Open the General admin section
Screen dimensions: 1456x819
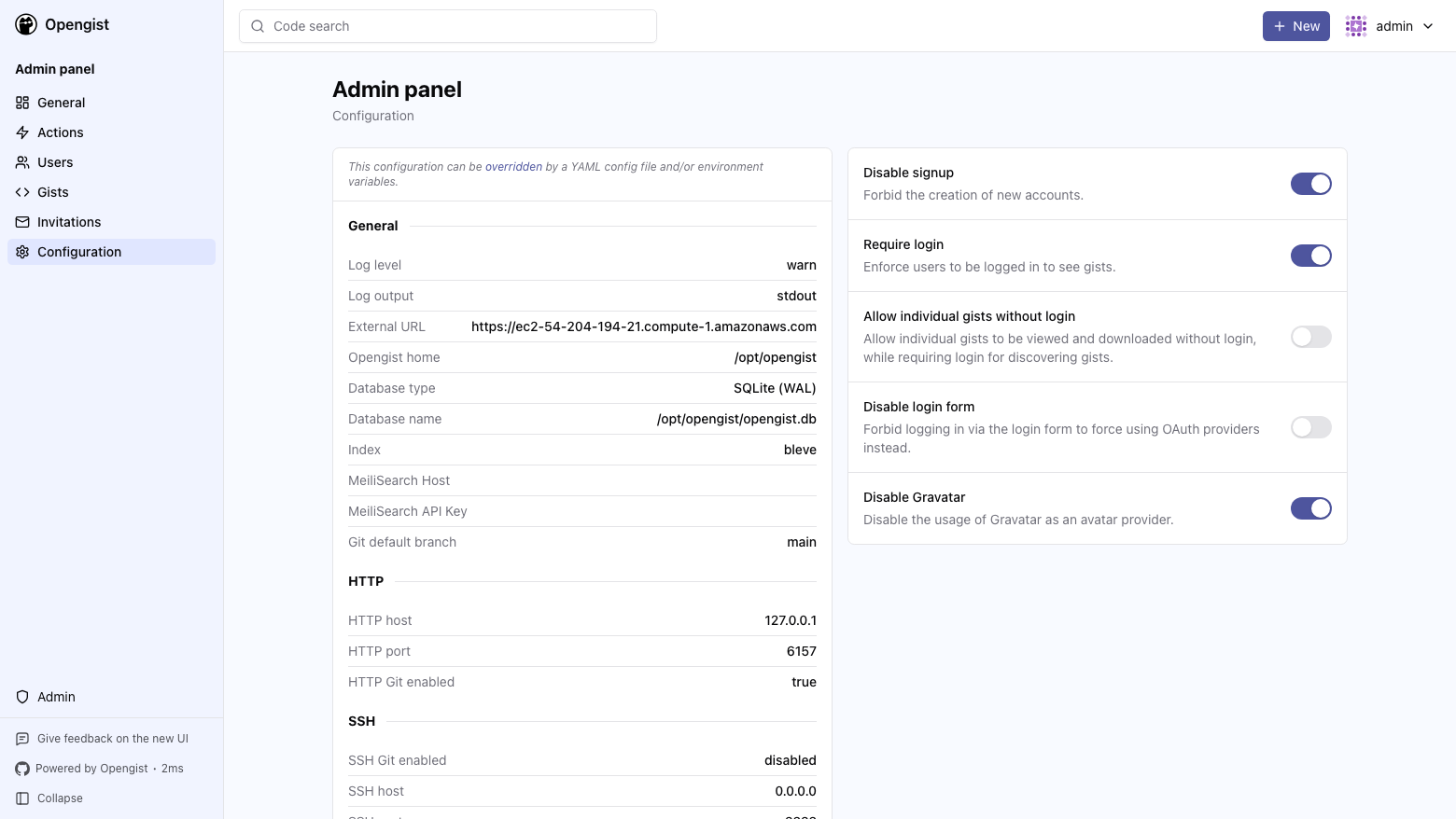point(111,103)
